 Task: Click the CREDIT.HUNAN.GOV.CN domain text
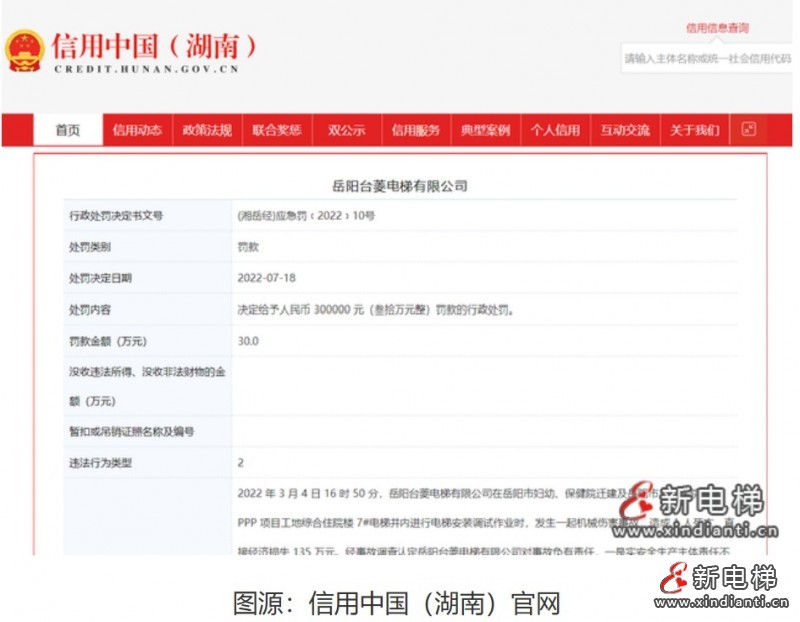(x=146, y=70)
